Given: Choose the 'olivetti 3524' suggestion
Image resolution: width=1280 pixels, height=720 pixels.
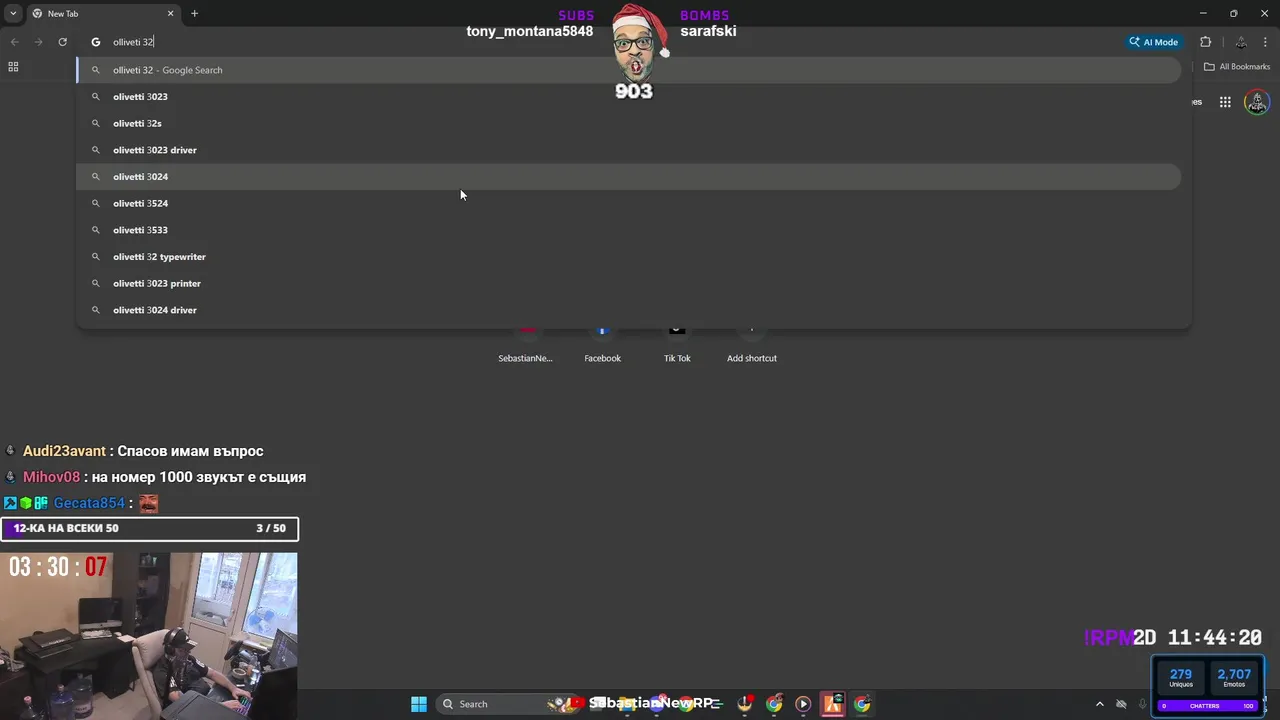Looking at the screenshot, I should pos(628,203).
